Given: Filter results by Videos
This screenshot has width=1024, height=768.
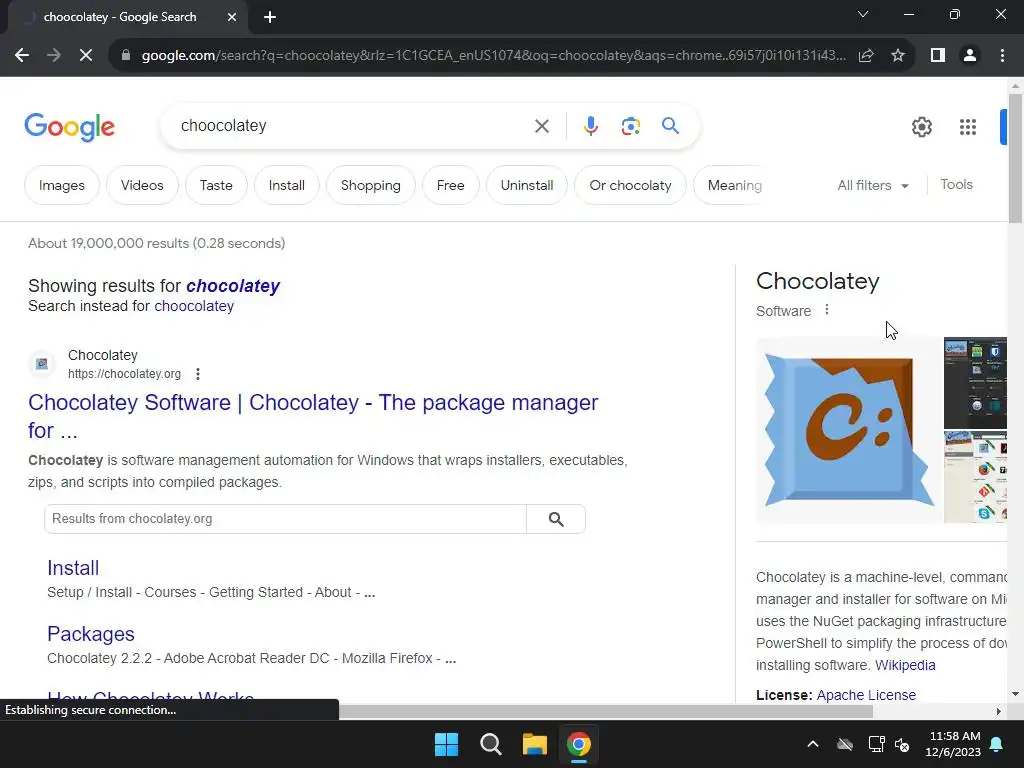Looking at the screenshot, I should 142,185.
